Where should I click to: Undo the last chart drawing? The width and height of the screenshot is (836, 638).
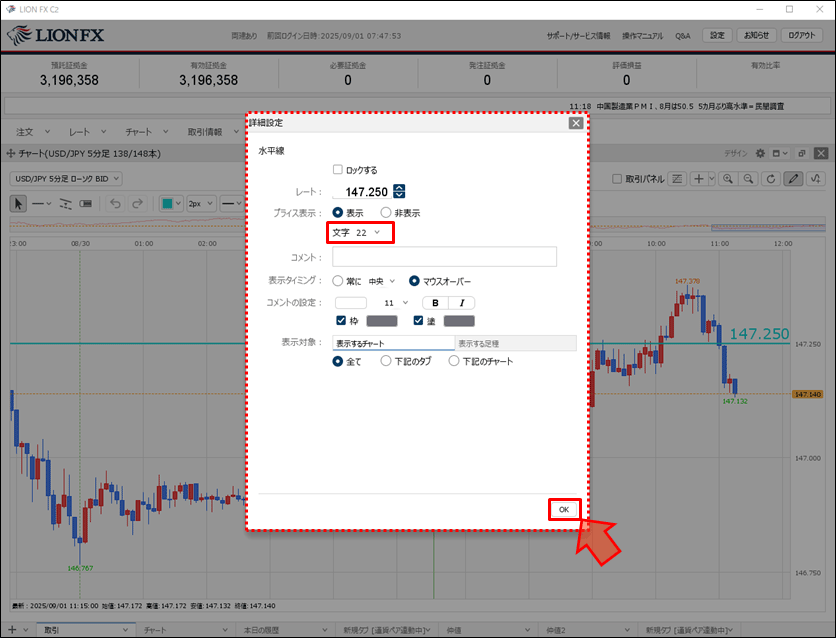click(115, 204)
